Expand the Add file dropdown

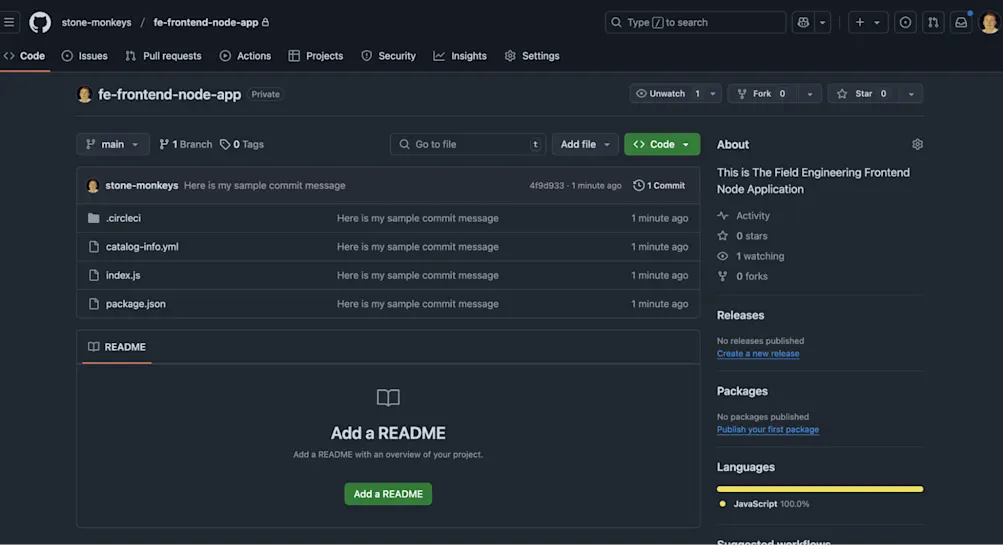coord(585,145)
